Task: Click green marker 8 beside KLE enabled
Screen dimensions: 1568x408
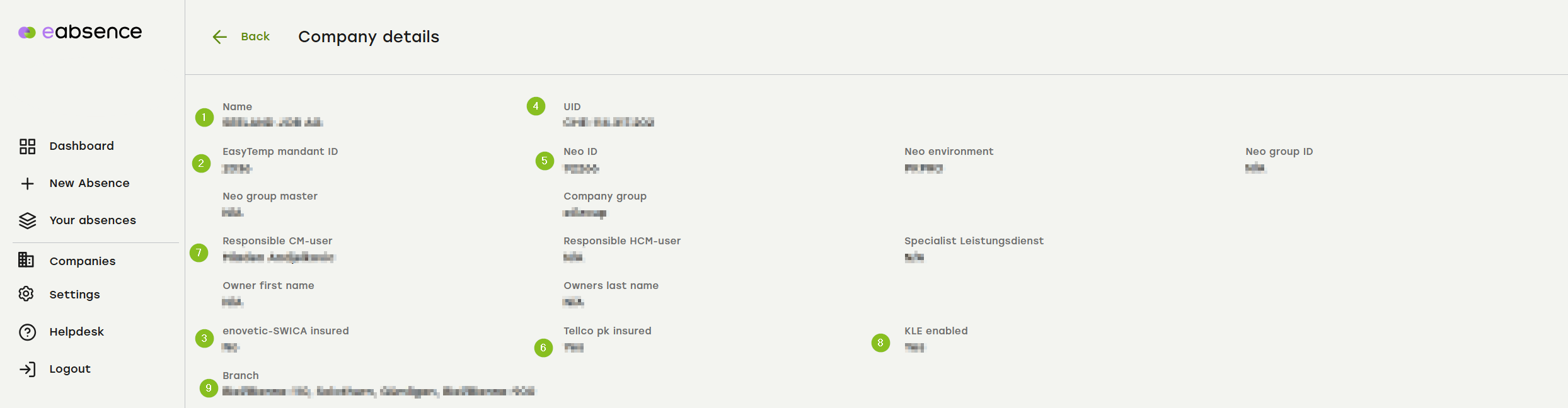Action: tap(880, 343)
